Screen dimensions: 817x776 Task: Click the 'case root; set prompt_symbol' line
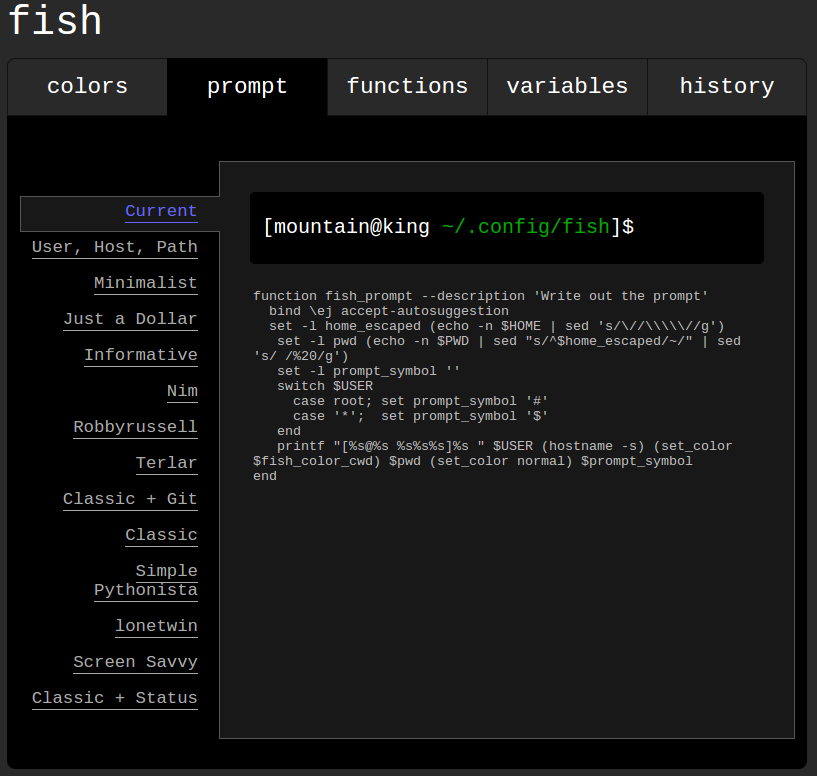pos(420,401)
